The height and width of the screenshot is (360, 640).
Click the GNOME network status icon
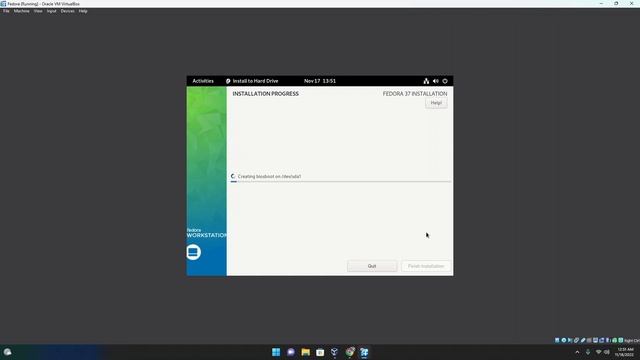[x=426, y=81]
